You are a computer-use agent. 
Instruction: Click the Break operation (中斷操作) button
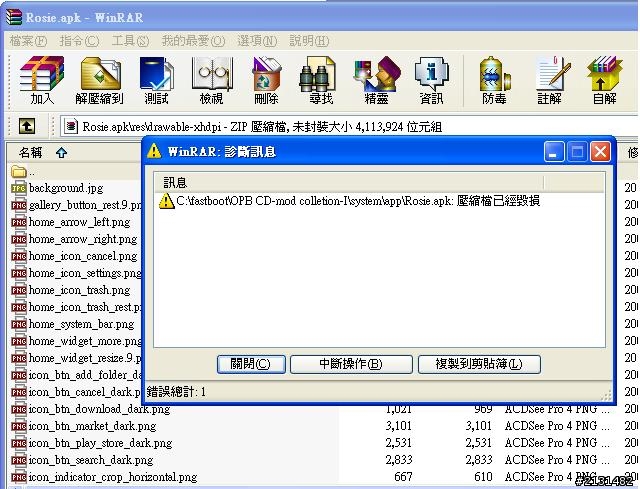351,364
